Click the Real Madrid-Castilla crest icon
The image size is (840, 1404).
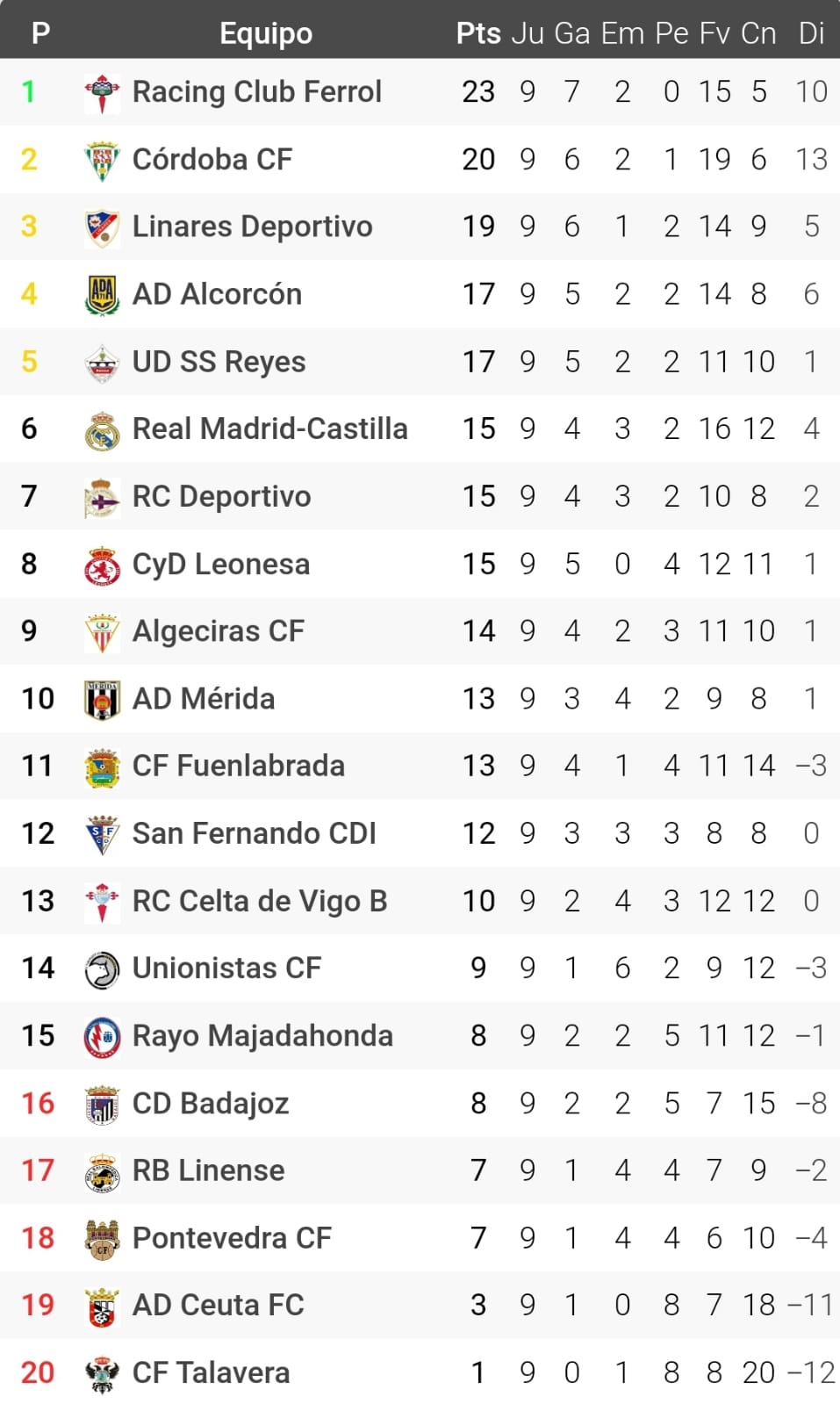coord(102,429)
